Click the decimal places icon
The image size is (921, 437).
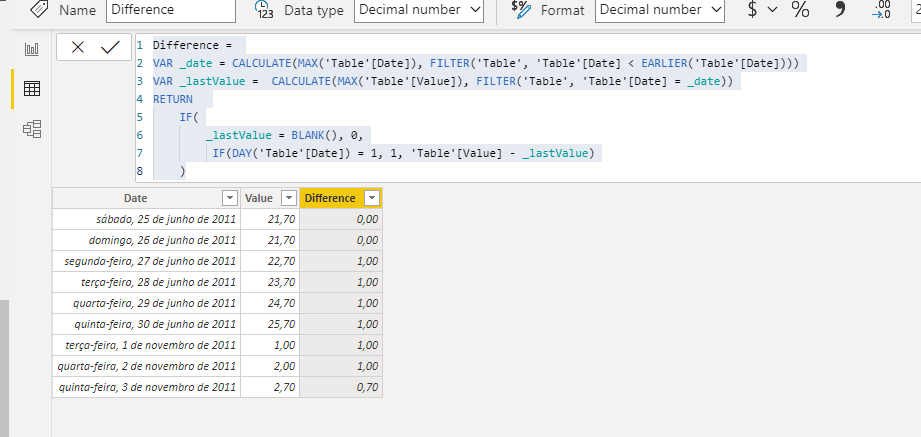pos(881,9)
